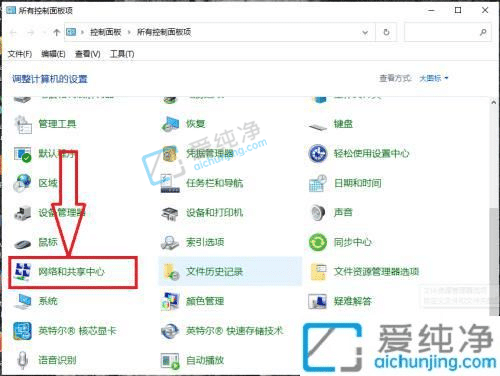Screen dimensions: 500x376
Task: Click the 控制面板 breadcrumb segment
Action: [106, 32]
